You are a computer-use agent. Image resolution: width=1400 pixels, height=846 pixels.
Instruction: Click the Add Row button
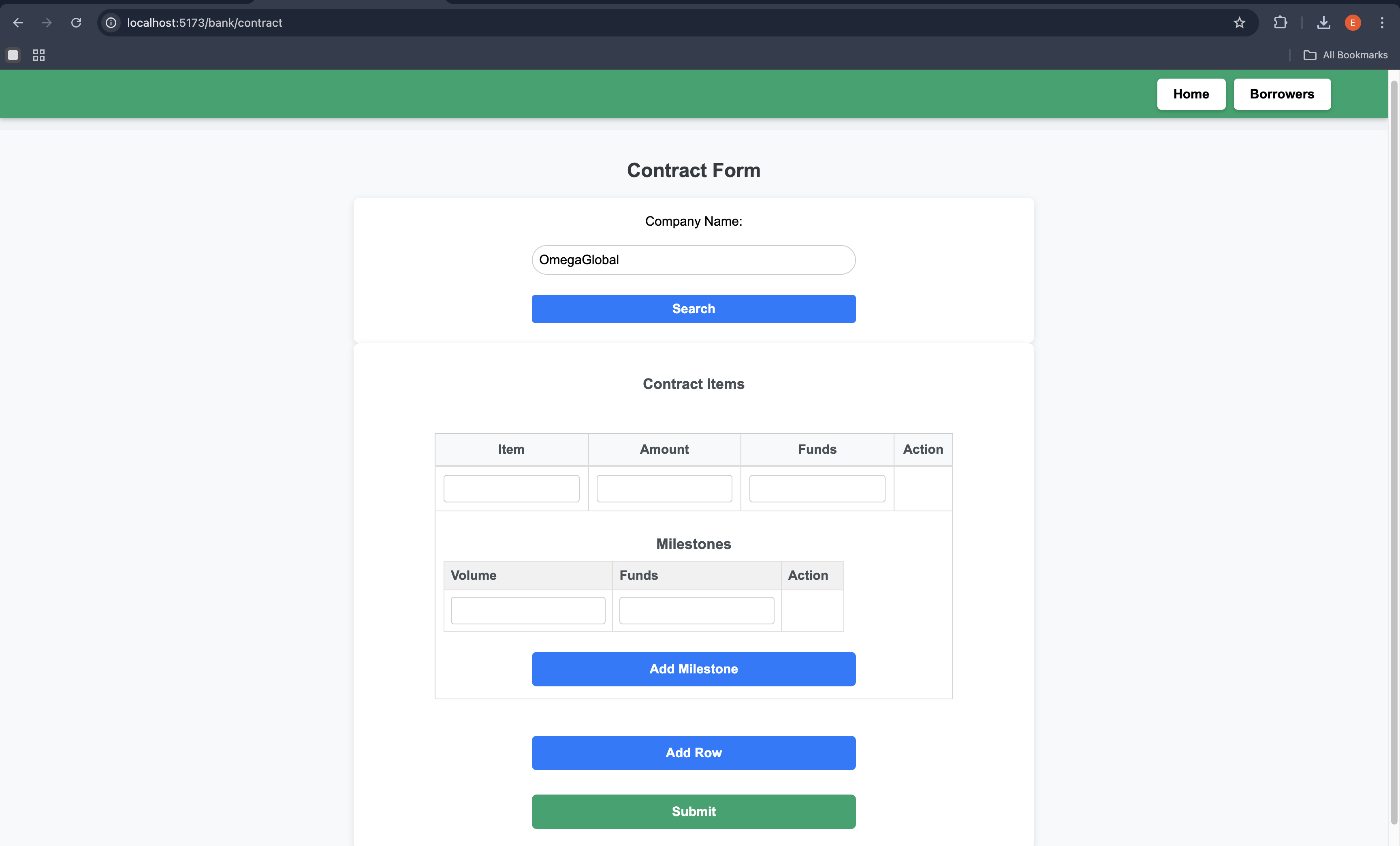[693, 753]
